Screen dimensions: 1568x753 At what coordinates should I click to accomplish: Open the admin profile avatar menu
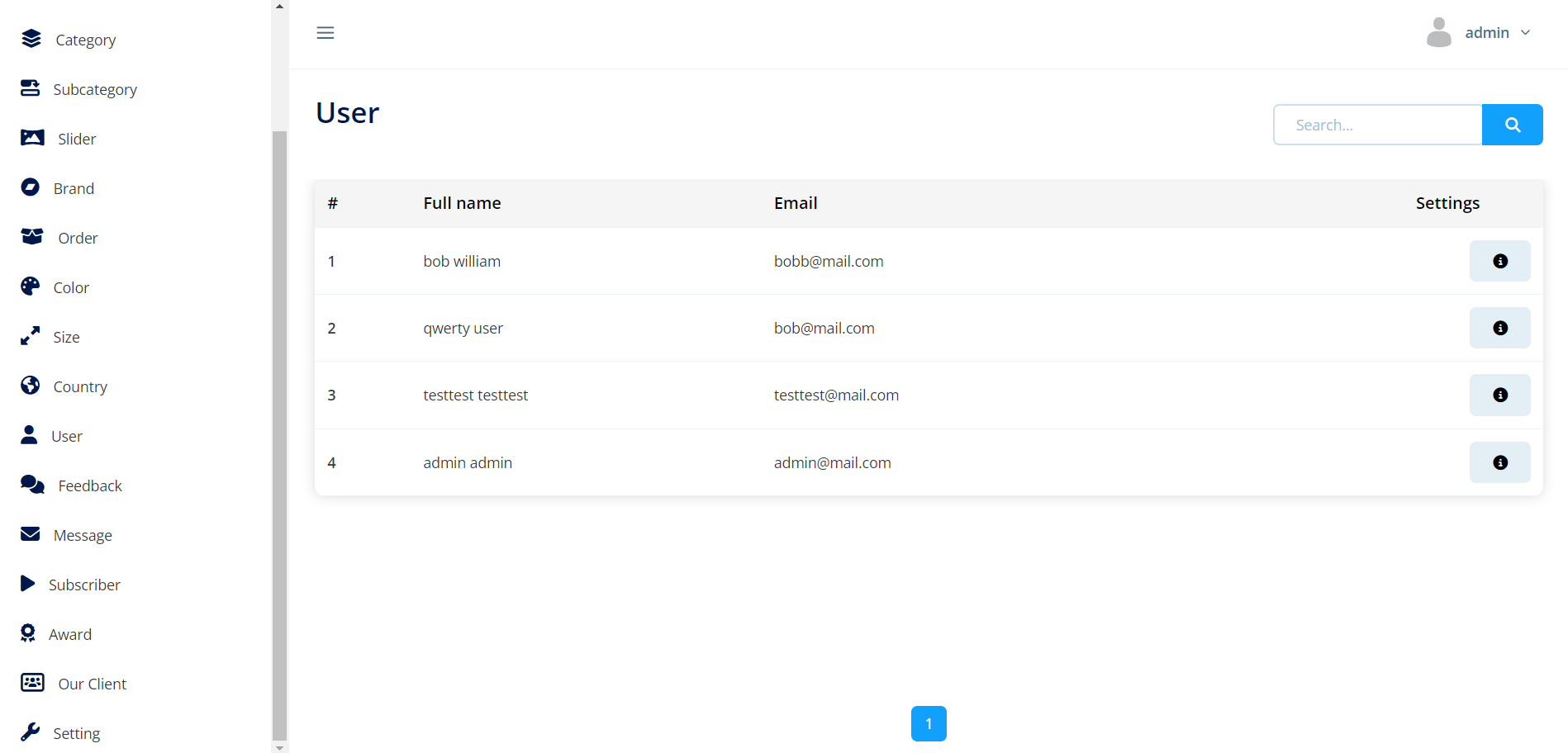point(1438,33)
